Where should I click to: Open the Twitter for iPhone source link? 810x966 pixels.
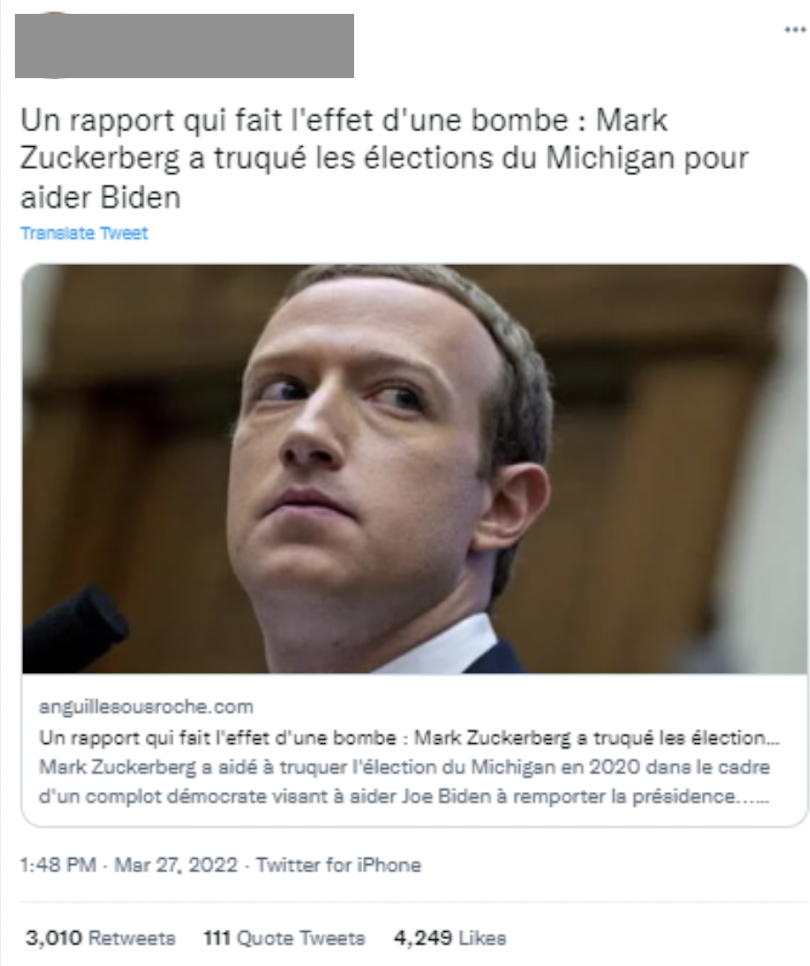click(x=339, y=865)
